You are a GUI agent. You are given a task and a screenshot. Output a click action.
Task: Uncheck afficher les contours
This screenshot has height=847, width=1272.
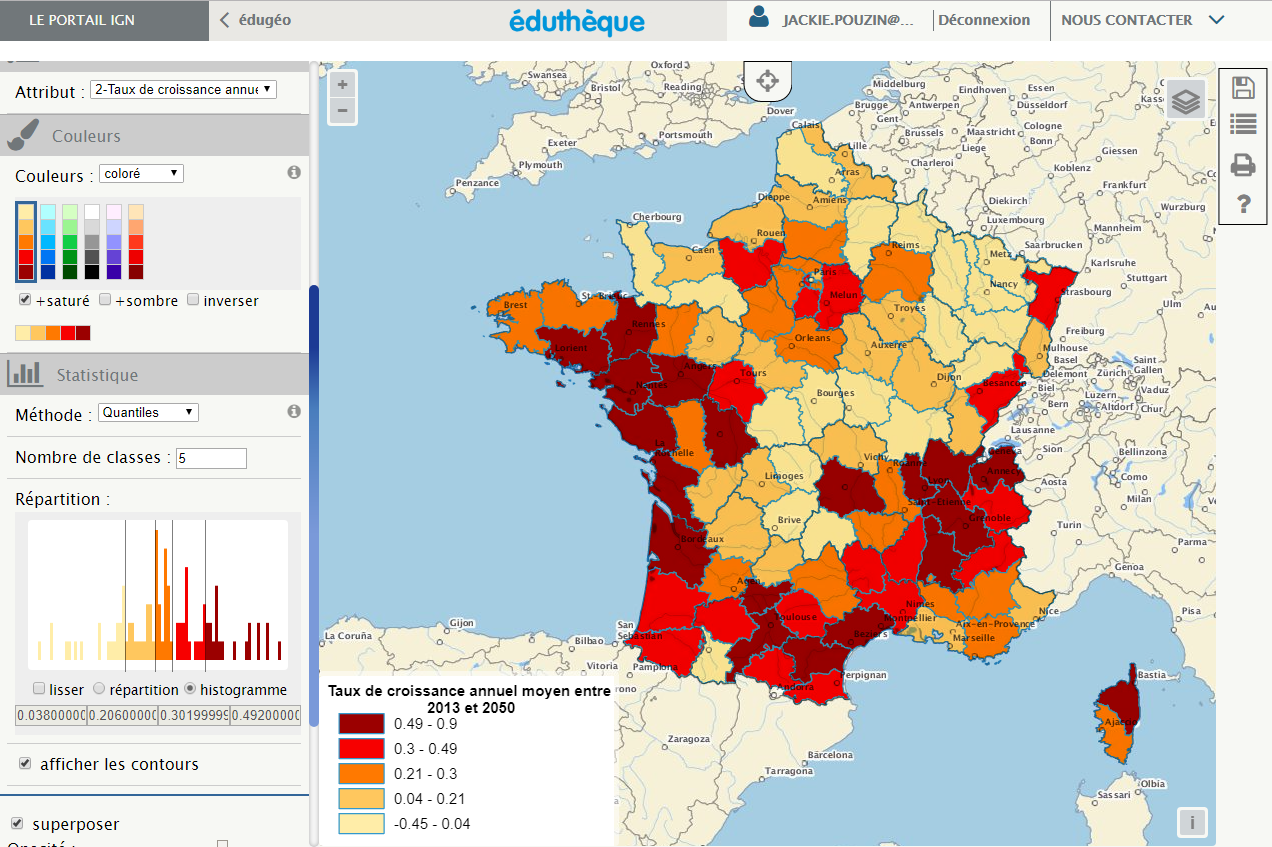click(25, 763)
